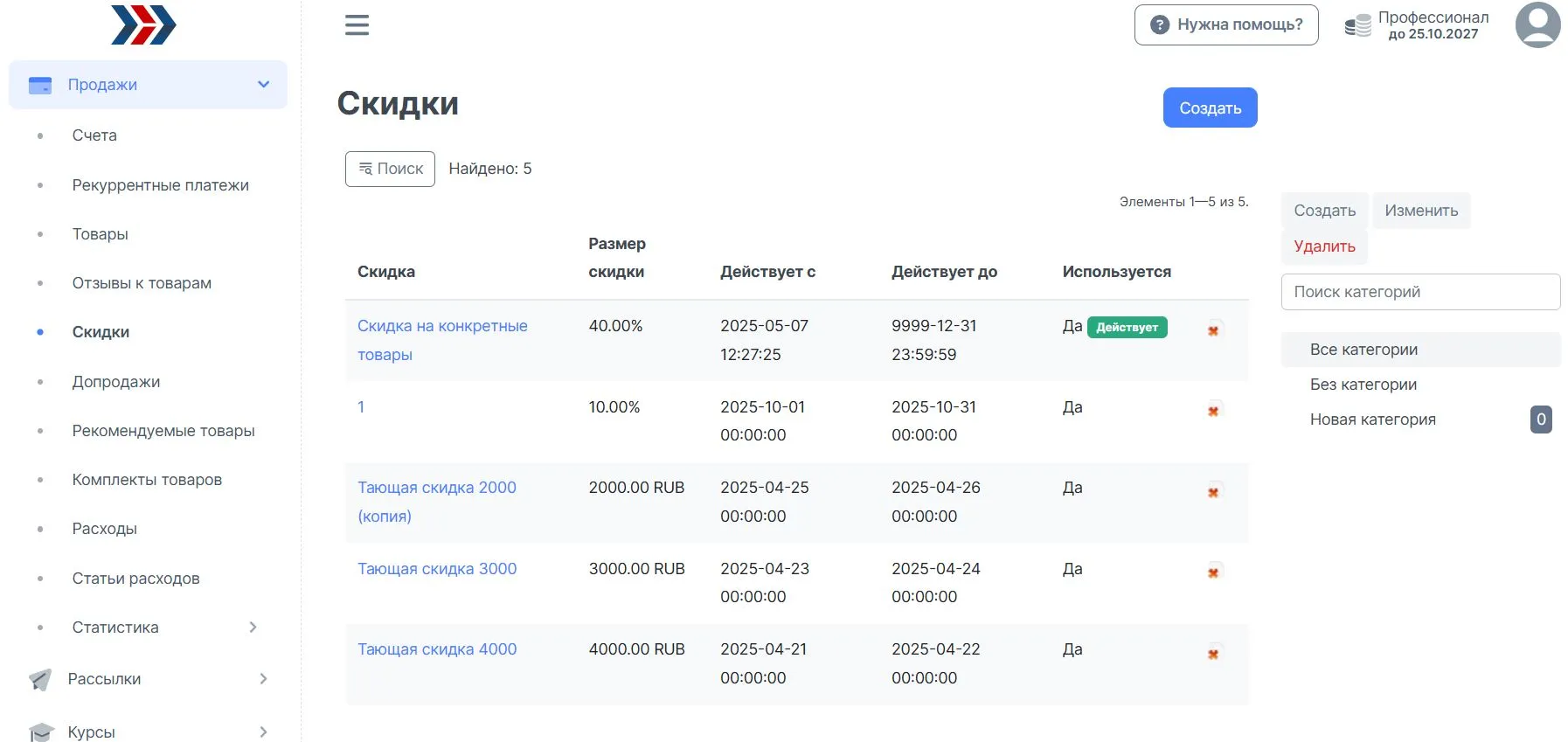Viewport: 1568px width, 742px height.
Task: Click the blue Создать button
Action: (x=1210, y=107)
